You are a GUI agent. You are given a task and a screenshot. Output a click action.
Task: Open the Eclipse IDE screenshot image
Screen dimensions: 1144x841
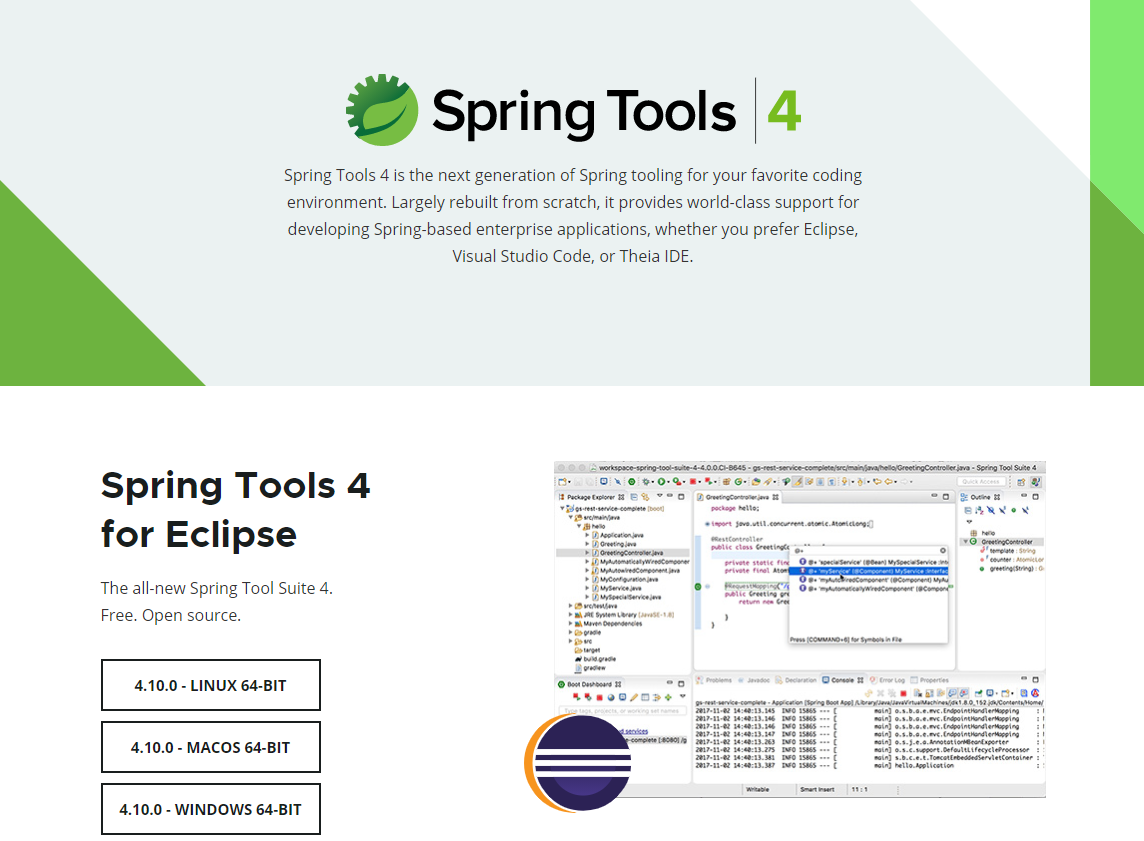pos(800,629)
